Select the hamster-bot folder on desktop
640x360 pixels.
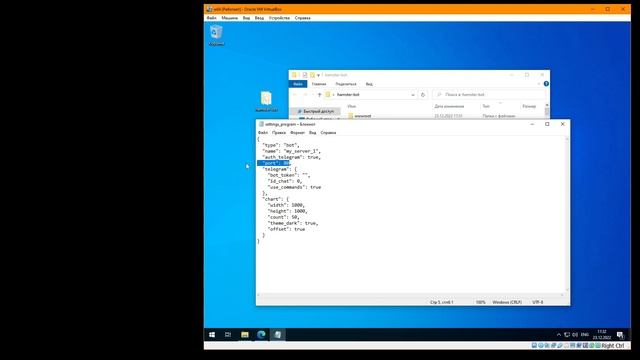[266, 102]
